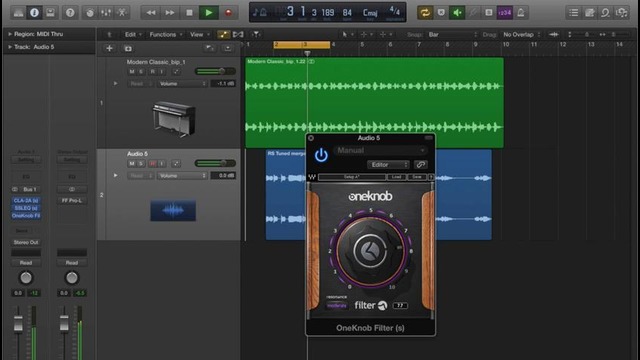Click the plugin window link button
The height and width of the screenshot is (360, 640).
(420, 165)
